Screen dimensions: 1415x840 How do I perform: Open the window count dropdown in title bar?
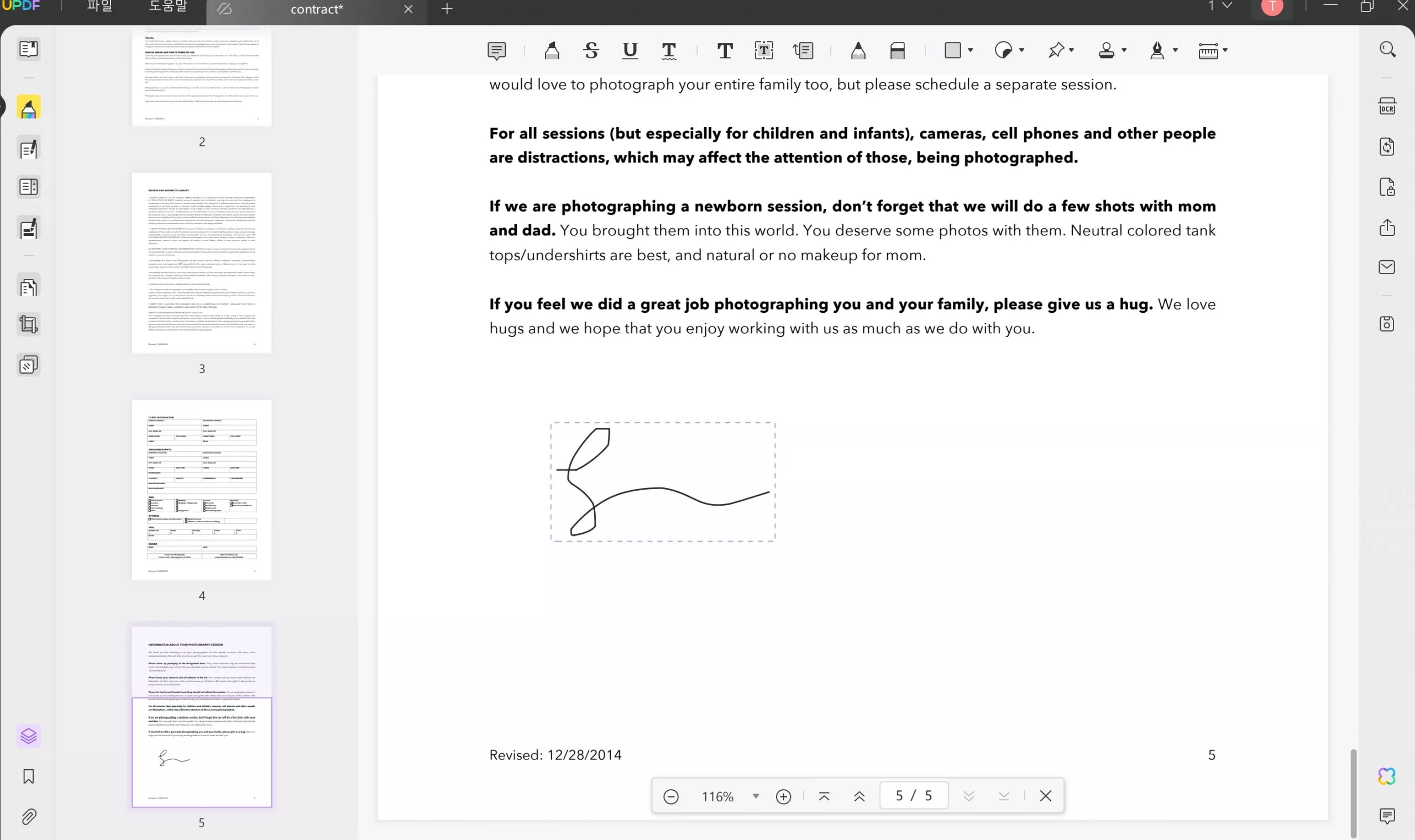tap(1222, 6)
